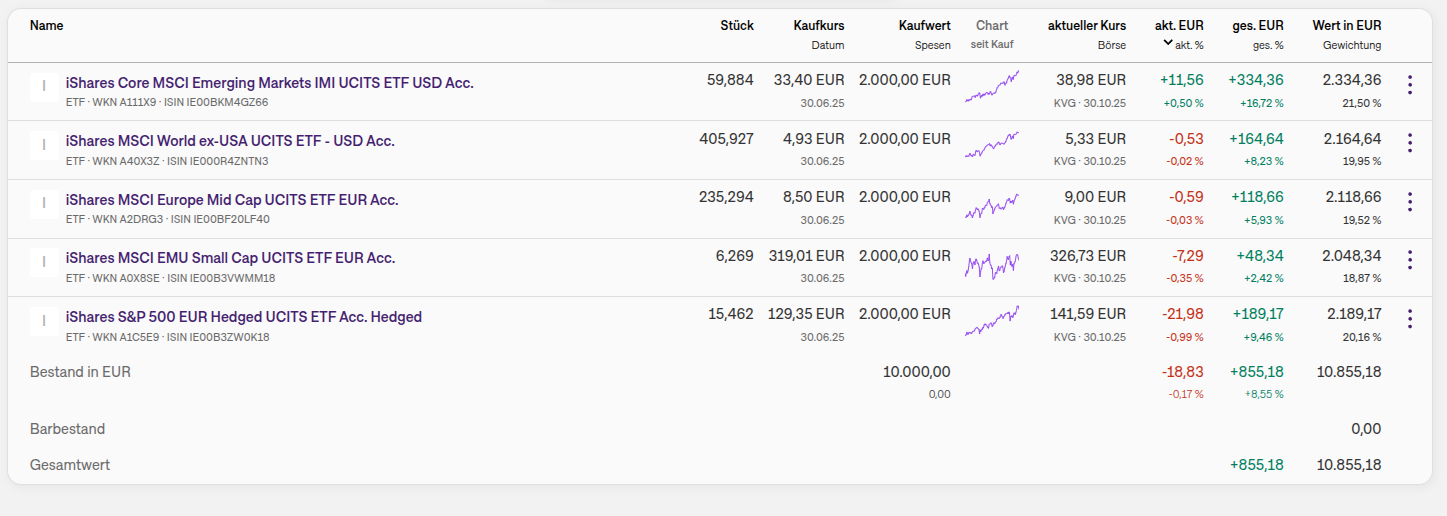Click logo icon beside MSCI World ex-USA ETF
1447x516 pixels.
43,146
